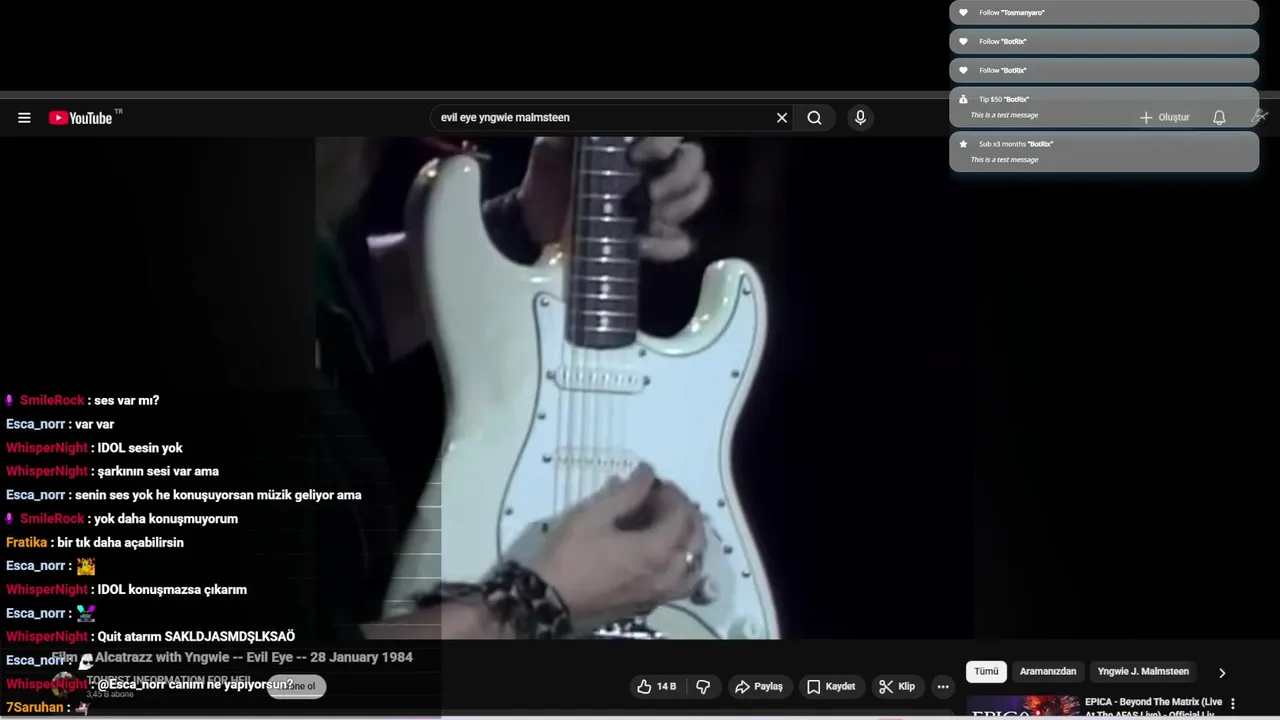Screen dimensions: 1280x720
Task: Select the Aramanızdan filter chip
Action: [1048, 672]
